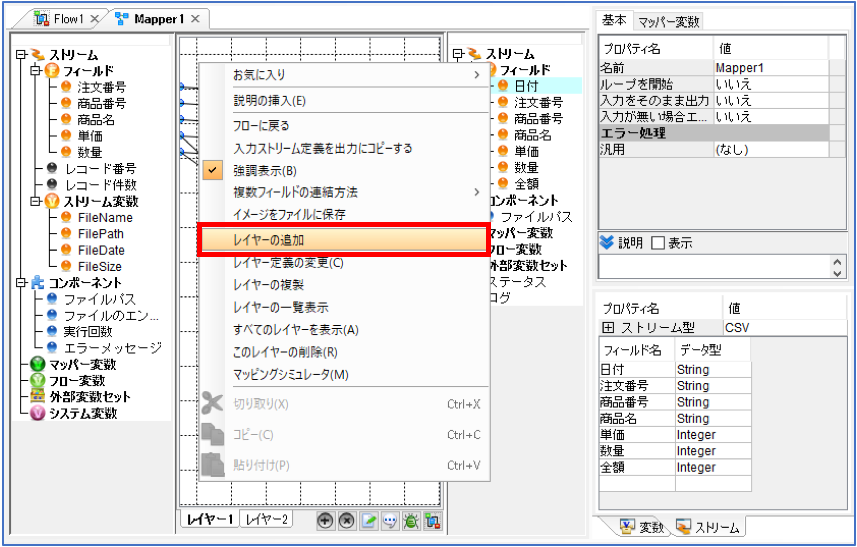
Task: Toggle the 表示 checkbox beside 説明
Action: [x=658, y=243]
